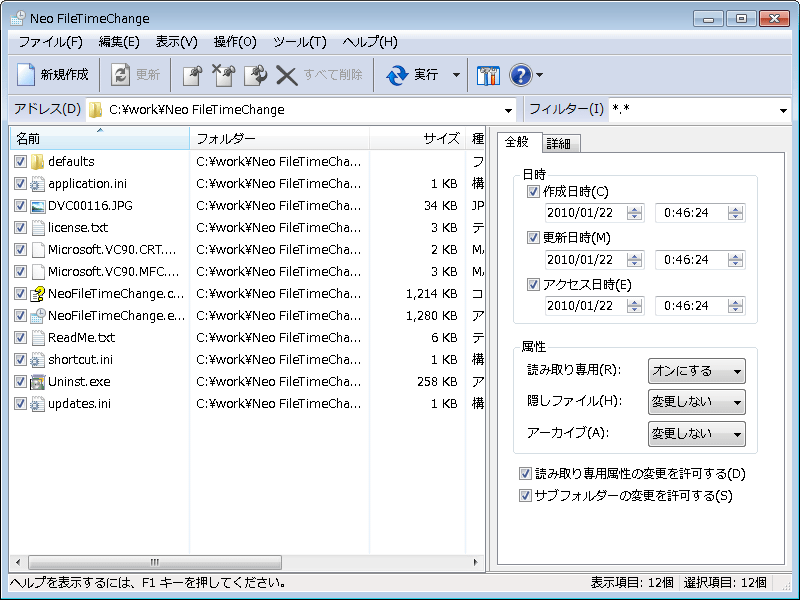800x600 pixels.
Task: Click the DVC00116.JPG image file icon
Action: (x=37, y=206)
